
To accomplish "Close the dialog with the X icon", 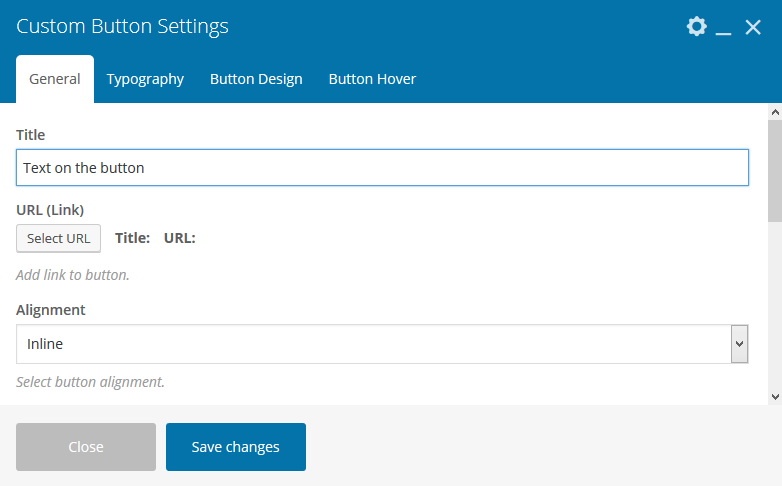I will point(753,27).
